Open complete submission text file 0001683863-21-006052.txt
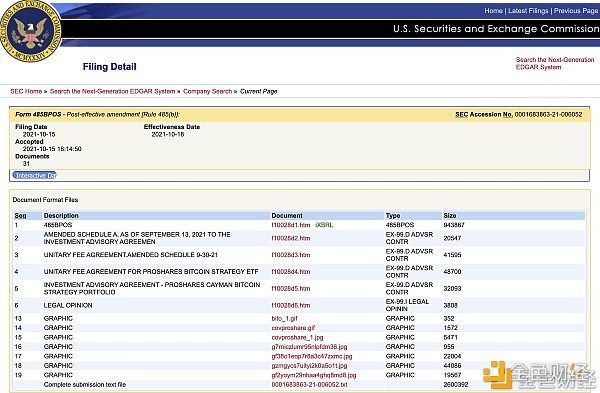 point(309,385)
